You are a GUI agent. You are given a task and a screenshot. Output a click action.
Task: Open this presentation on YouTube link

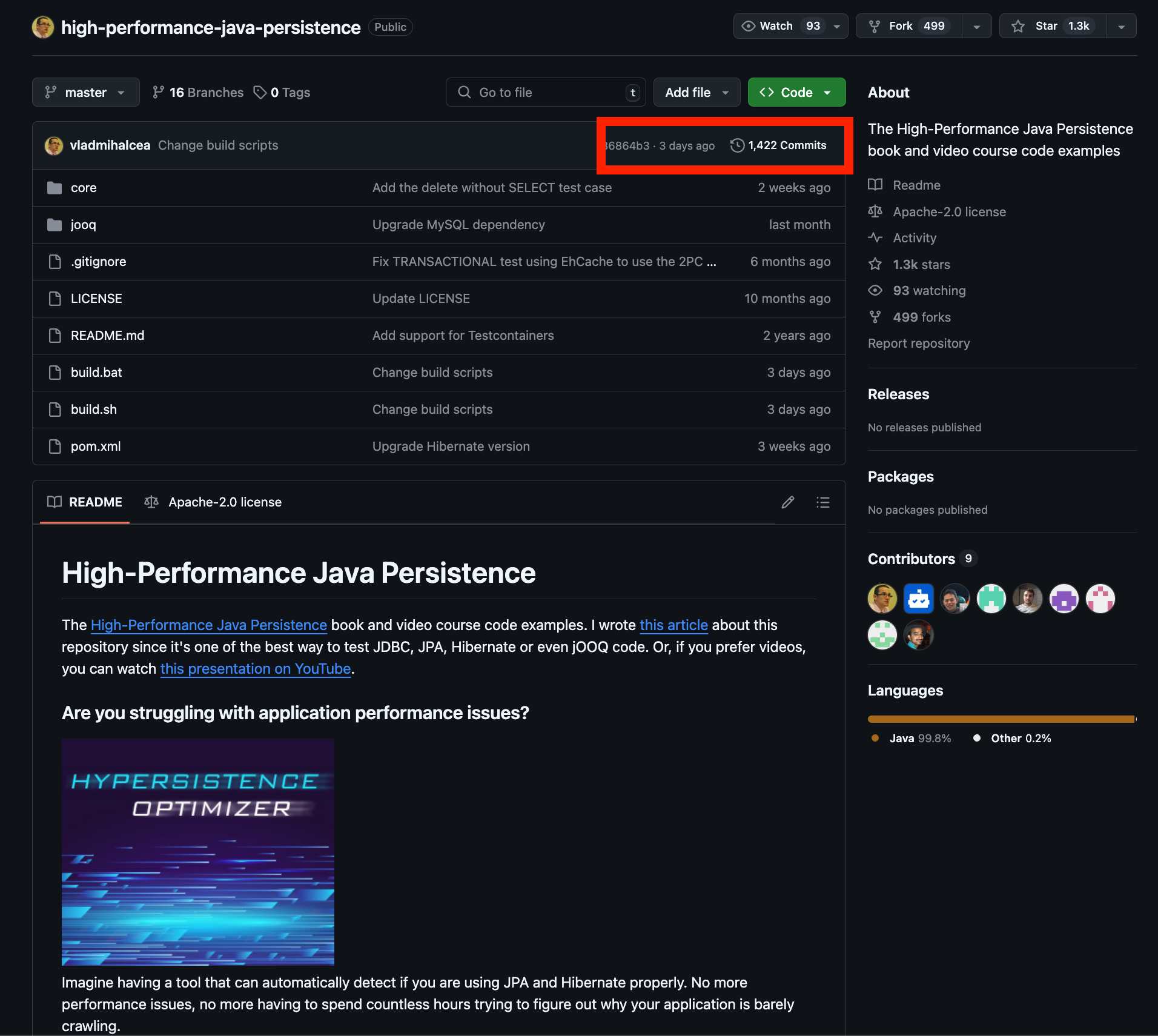[x=256, y=669]
